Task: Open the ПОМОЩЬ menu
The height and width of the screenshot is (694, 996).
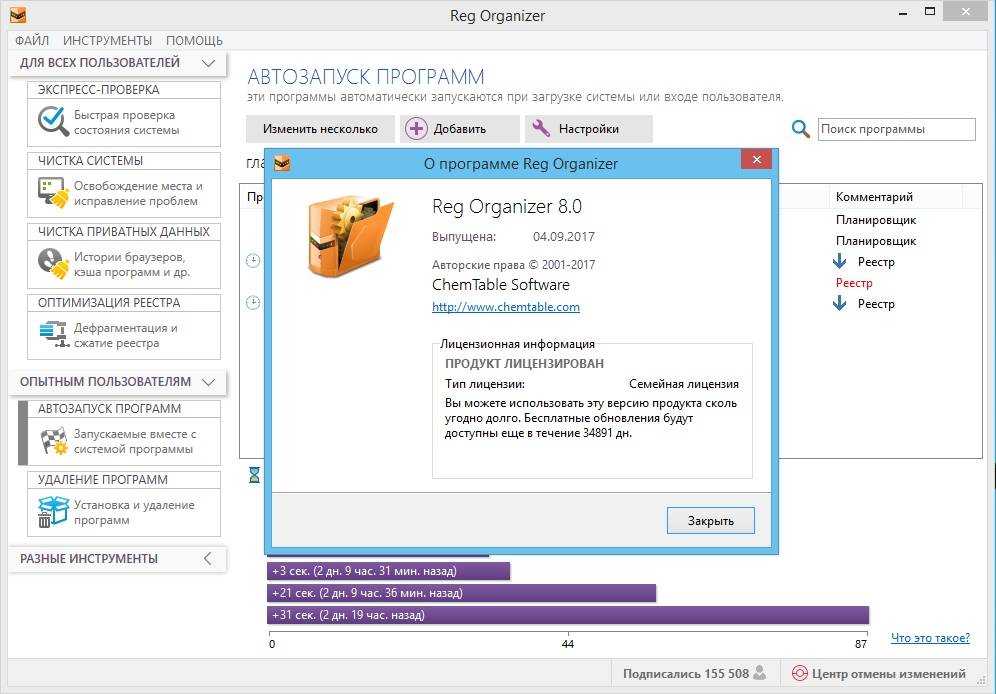Action: pyautogui.click(x=194, y=41)
